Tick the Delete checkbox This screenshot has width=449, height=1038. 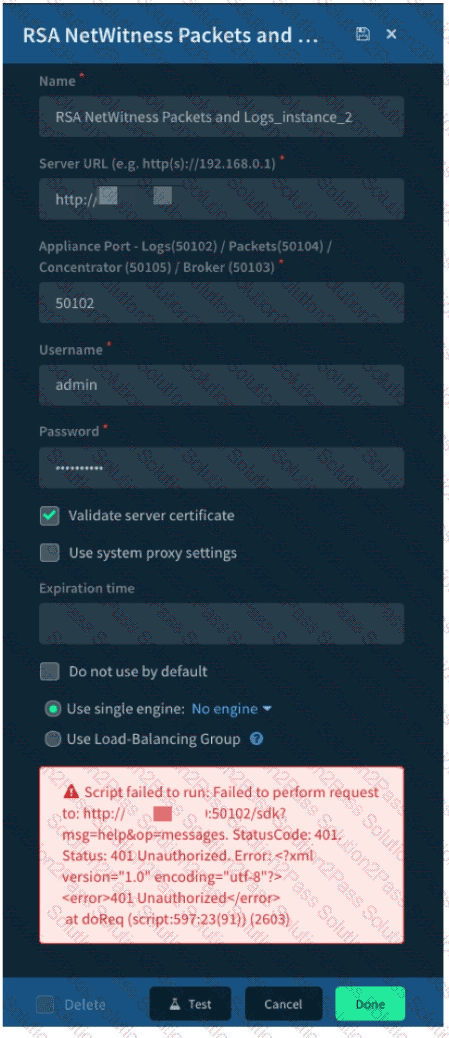click(x=45, y=1004)
